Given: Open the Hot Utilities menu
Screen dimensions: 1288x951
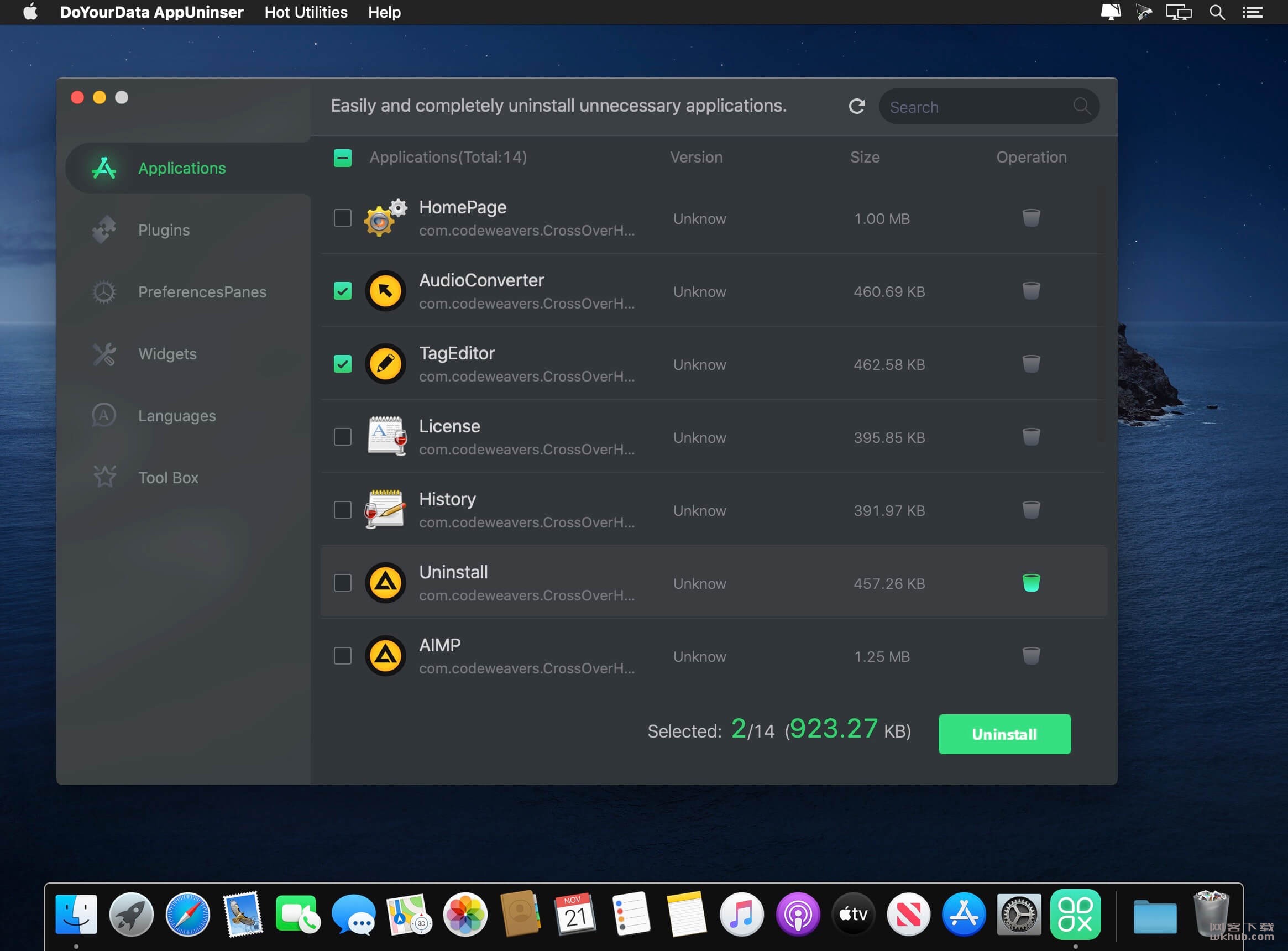Looking at the screenshot, I should pos(306,12).
